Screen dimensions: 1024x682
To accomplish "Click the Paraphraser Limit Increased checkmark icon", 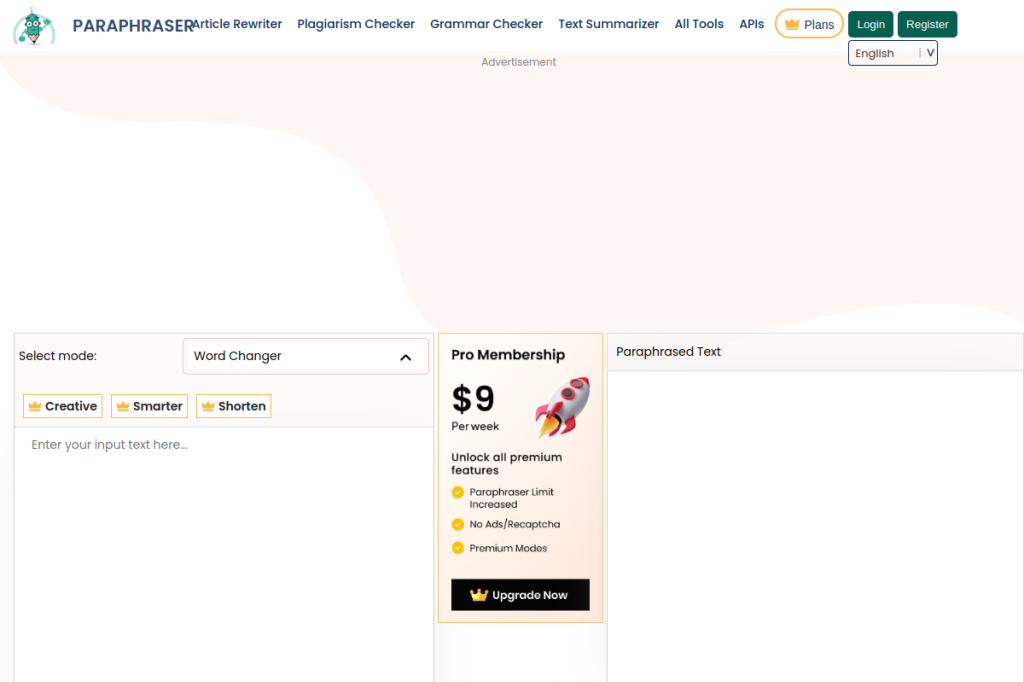I will [x=458, y=492].
